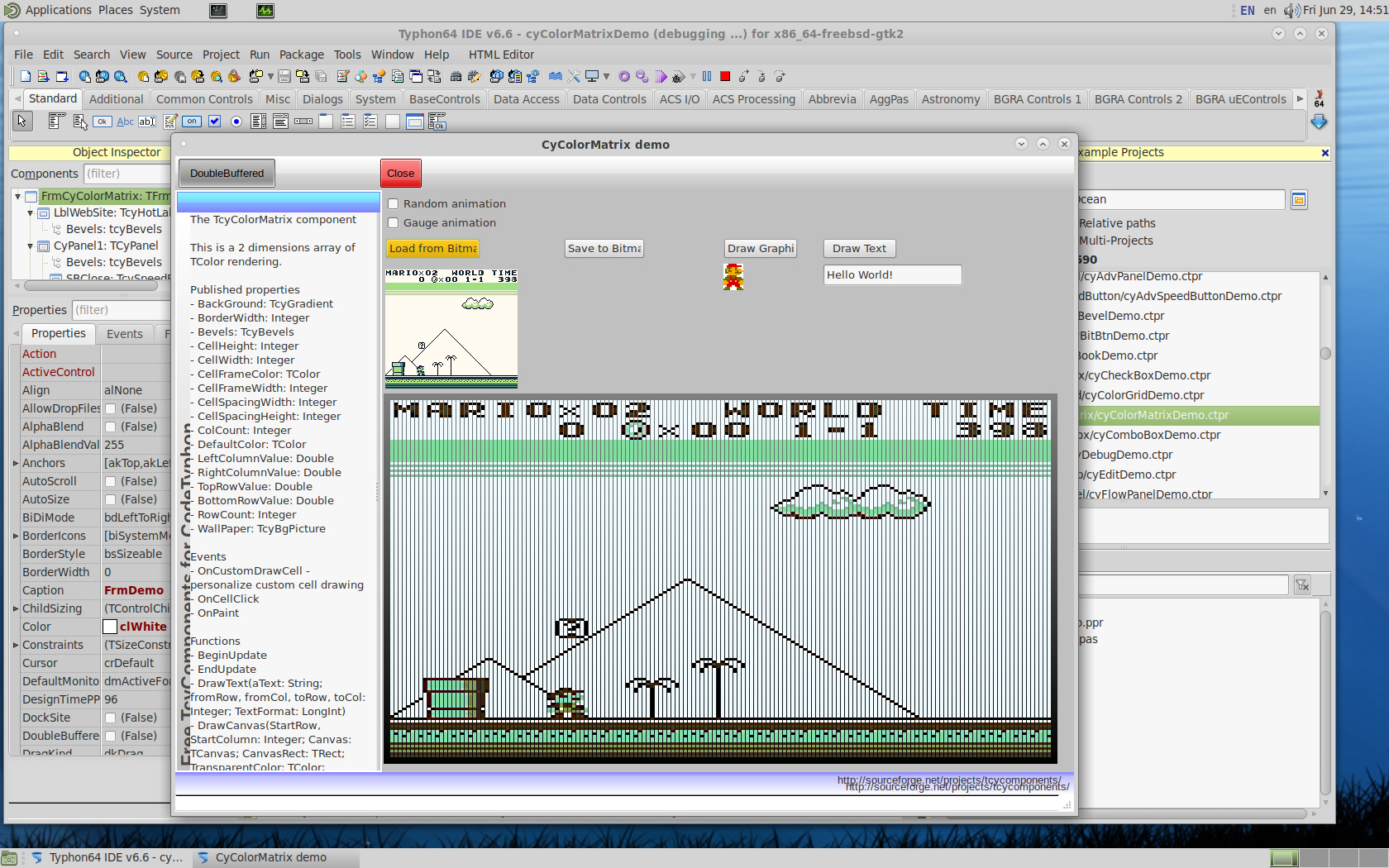Viewport: 1389px width, 868px height.
Task: Pick the TPopupMenu component icon
Action: click(79, 122)
